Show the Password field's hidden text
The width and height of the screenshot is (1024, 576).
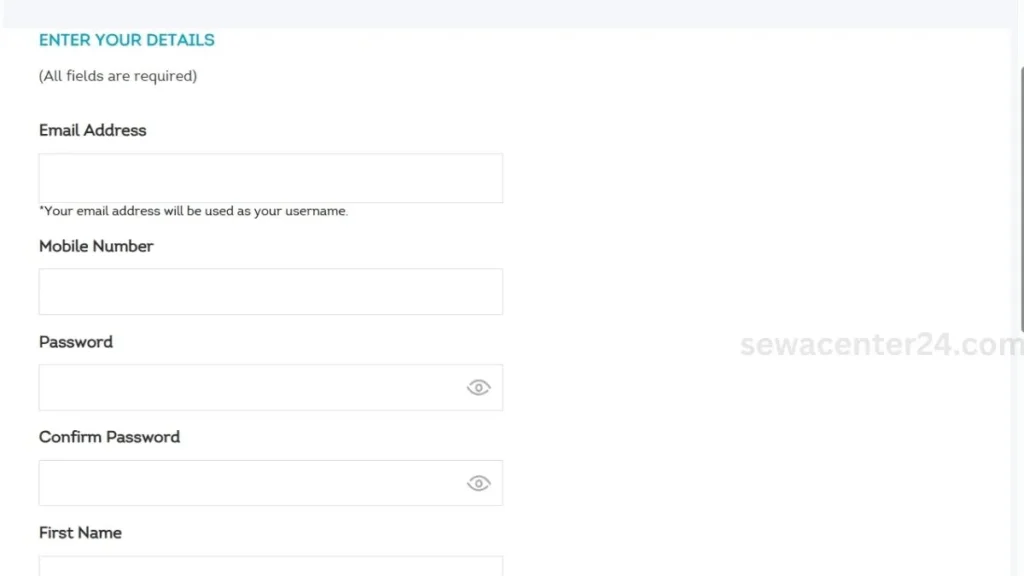tap(478, 388)
